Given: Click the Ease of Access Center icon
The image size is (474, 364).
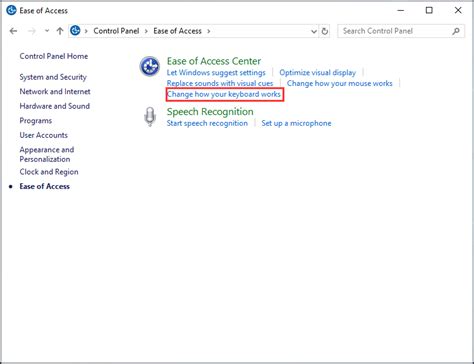Looking at the screenshot, I should click(x=150, y=66).
